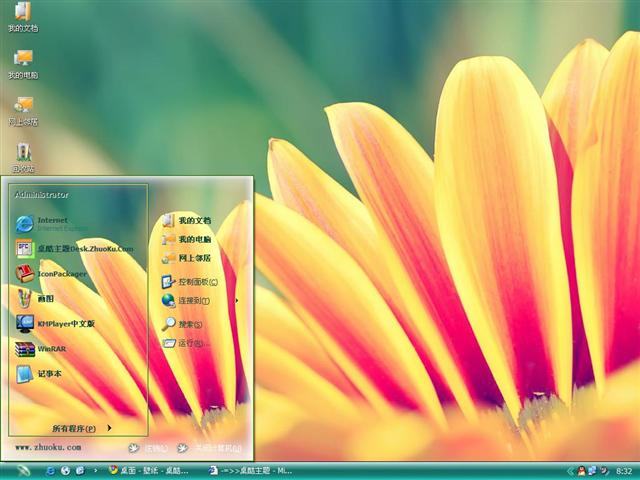Click the 注销(L) log off button

pyautogui.click(x=148, y=448)
